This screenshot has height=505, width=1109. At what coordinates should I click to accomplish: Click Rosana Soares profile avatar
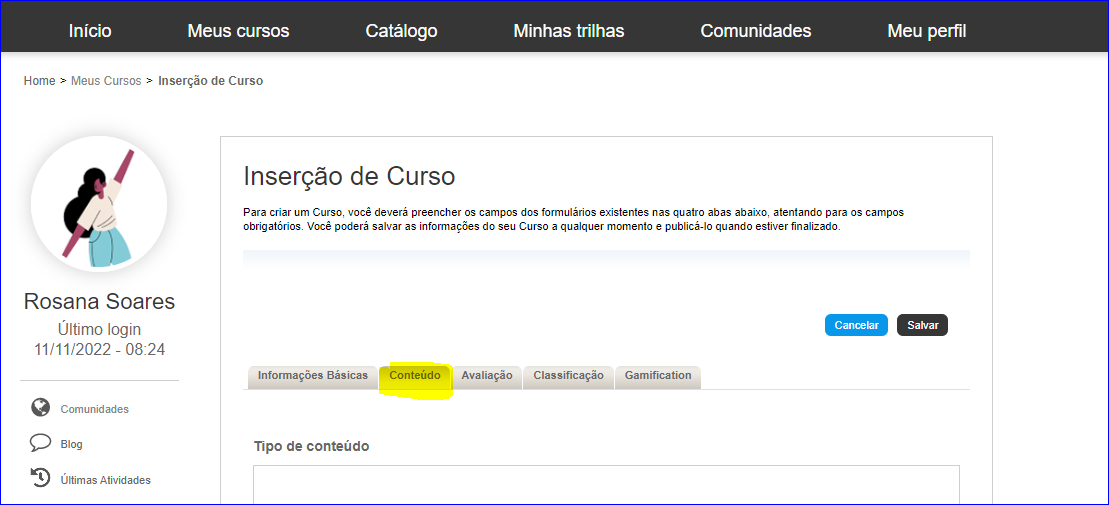pyautogui.click(x=99, y=204)
